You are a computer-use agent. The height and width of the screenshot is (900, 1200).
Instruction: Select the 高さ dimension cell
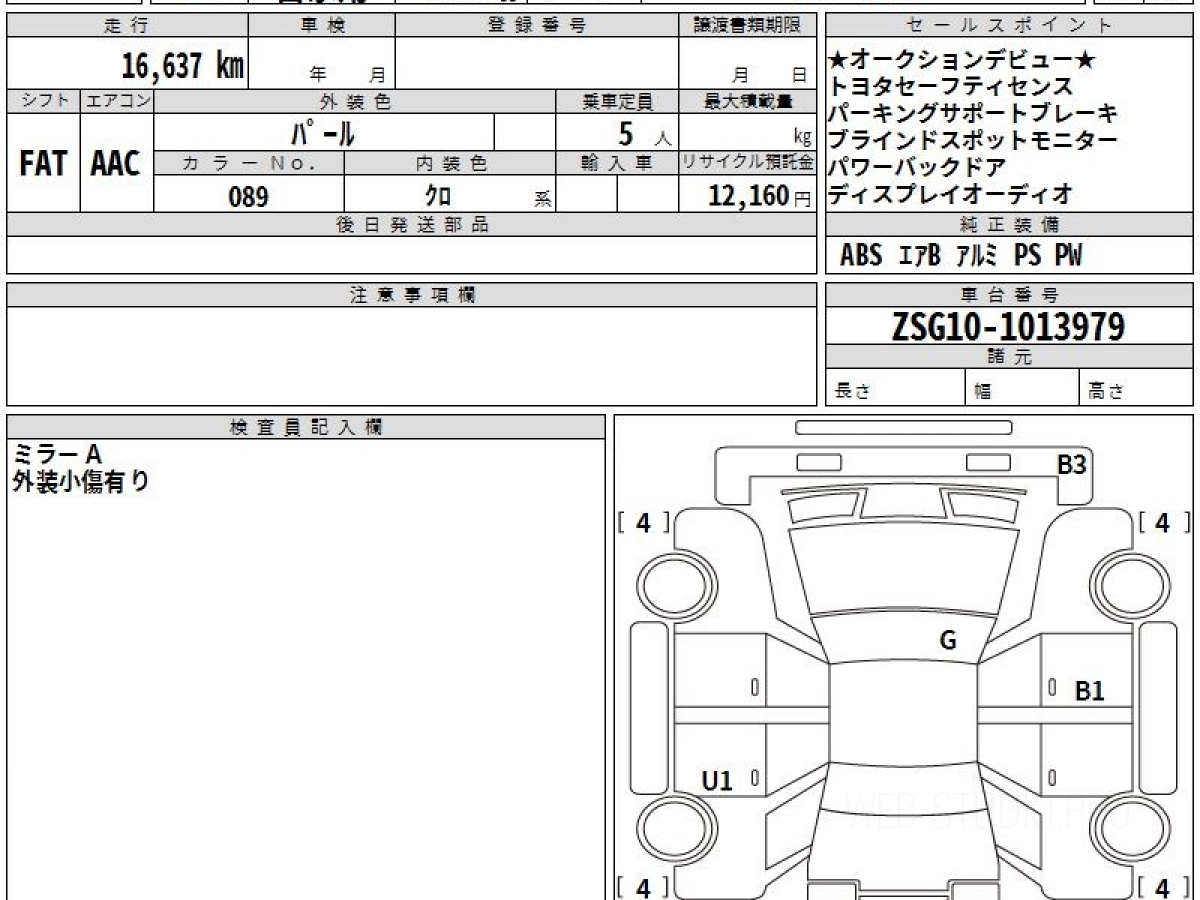pyautogui.click(x=1137, y=388)
